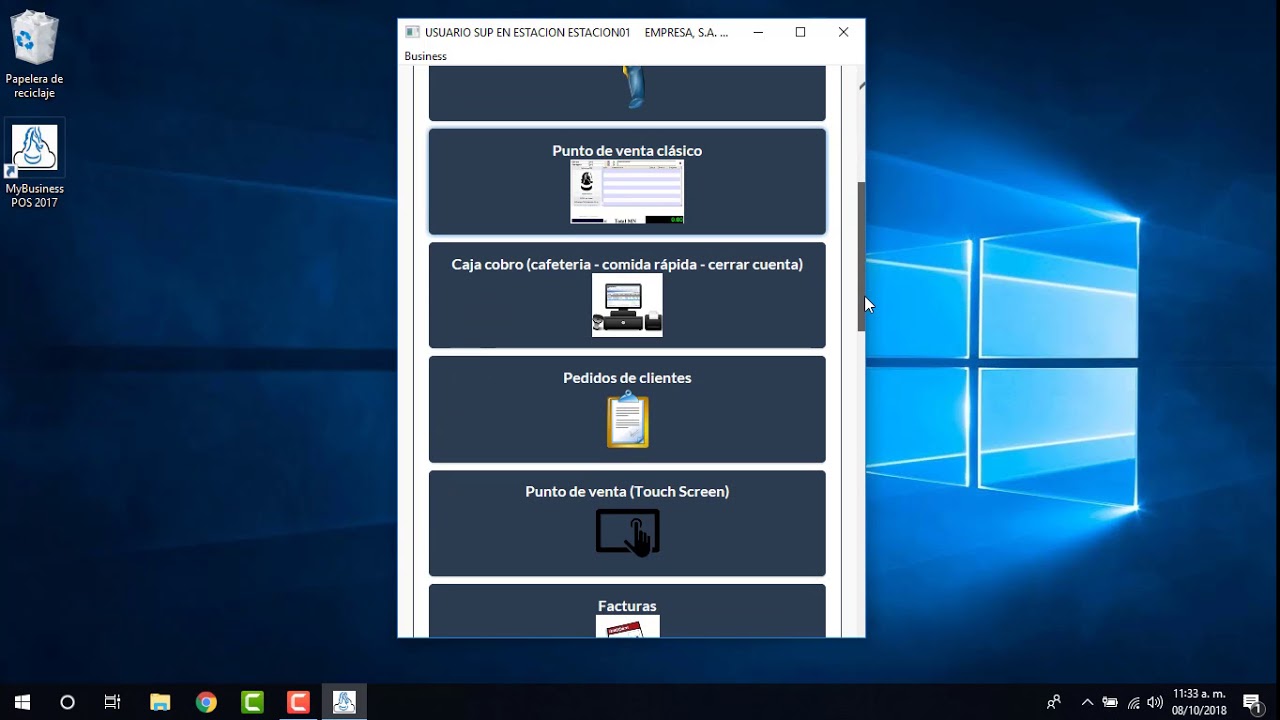Open the network Wi-Fi tray icon
Image resolution: width=1280 pixels, height=720 pixels.
point(1134,702)
